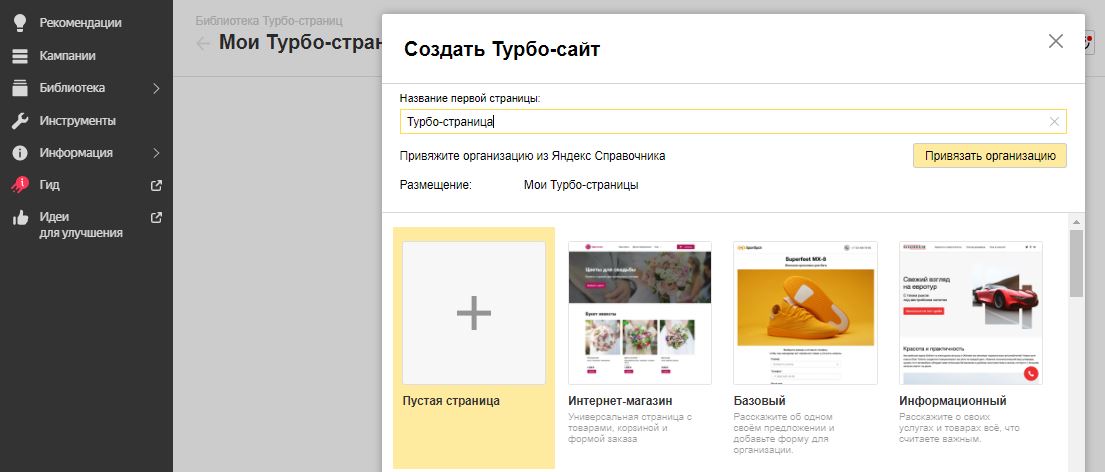This screenshot has height=472, width=1105.
Task: Click the page name input field
Action: click(x=720, y=122)
